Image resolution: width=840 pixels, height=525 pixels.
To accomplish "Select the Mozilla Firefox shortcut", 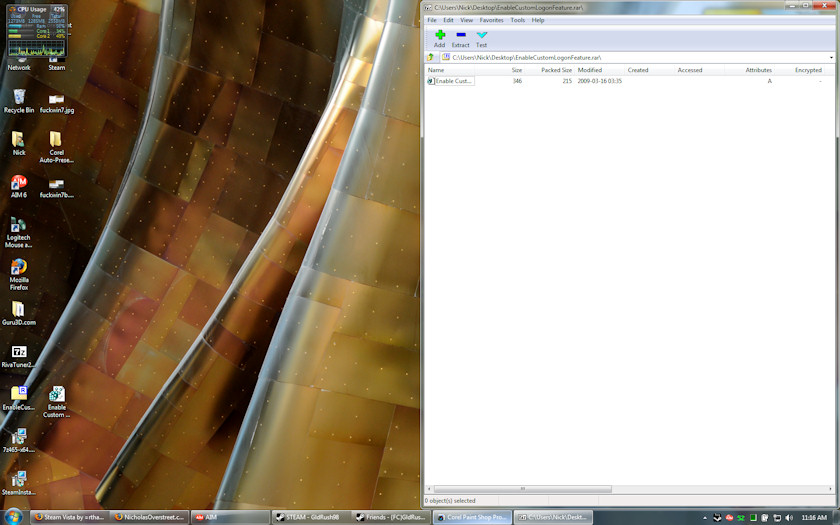I will tap(19, 275).
